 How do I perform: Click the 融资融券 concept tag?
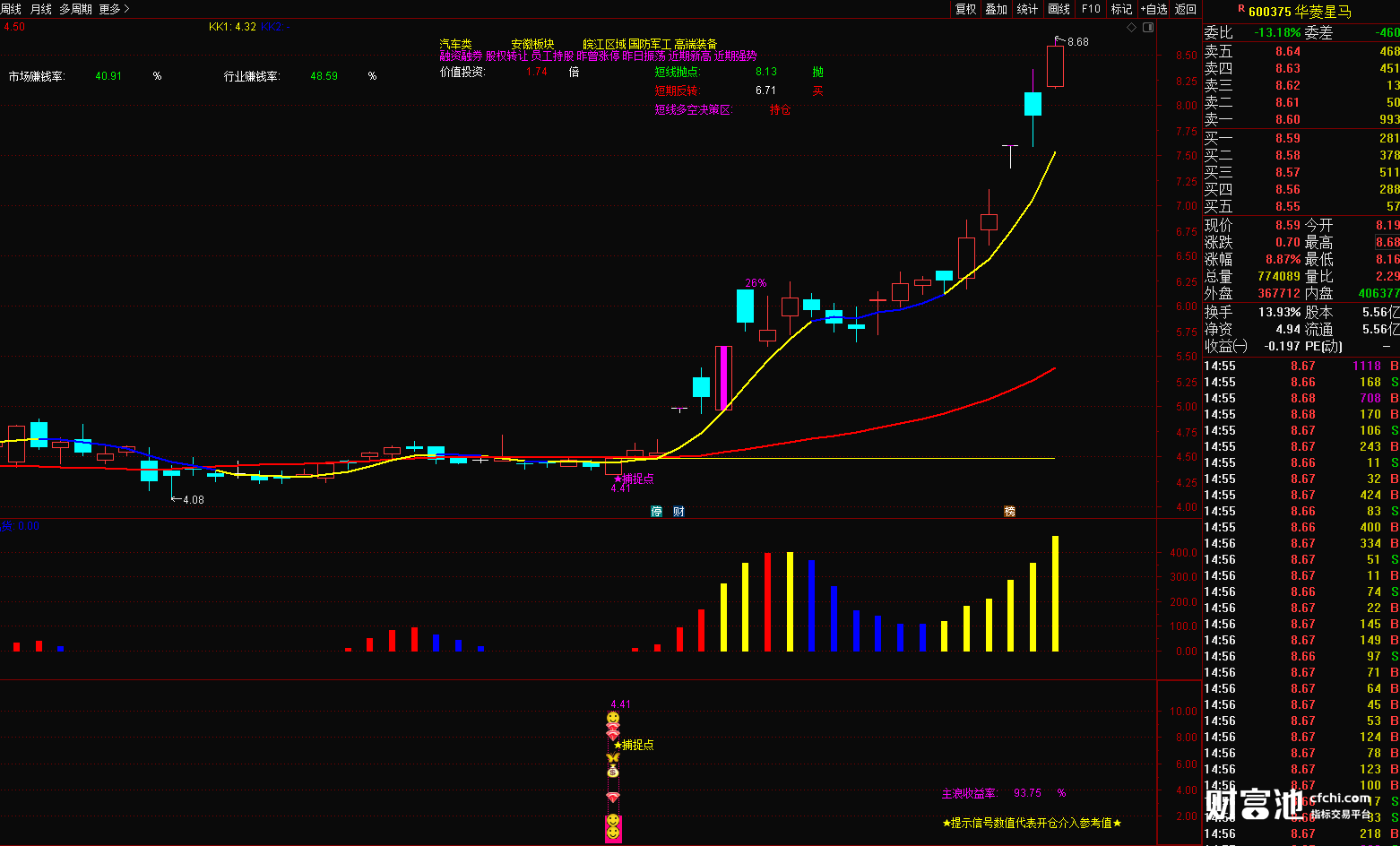click(461, 56)
